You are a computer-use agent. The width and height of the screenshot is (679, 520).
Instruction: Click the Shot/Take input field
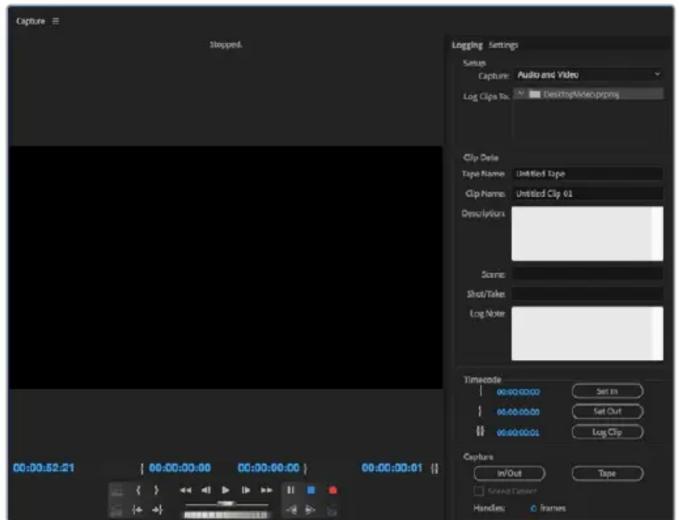(x=587, y=294)
